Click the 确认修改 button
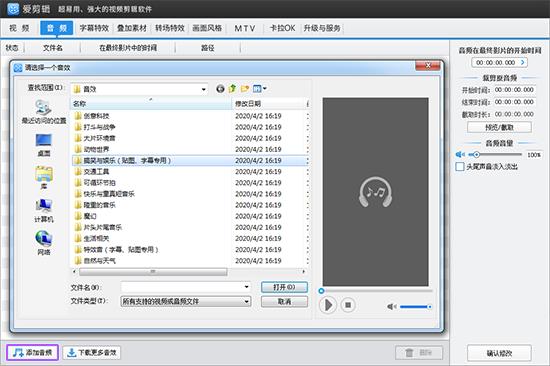This screenshot has width=550, height=366. coord(499,353)
